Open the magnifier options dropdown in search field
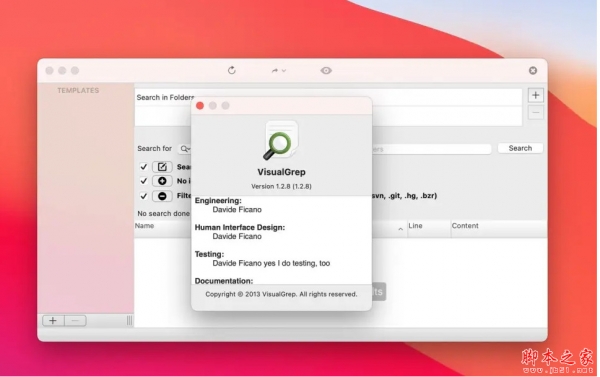The image size is (600, 377). click(185, 149)
